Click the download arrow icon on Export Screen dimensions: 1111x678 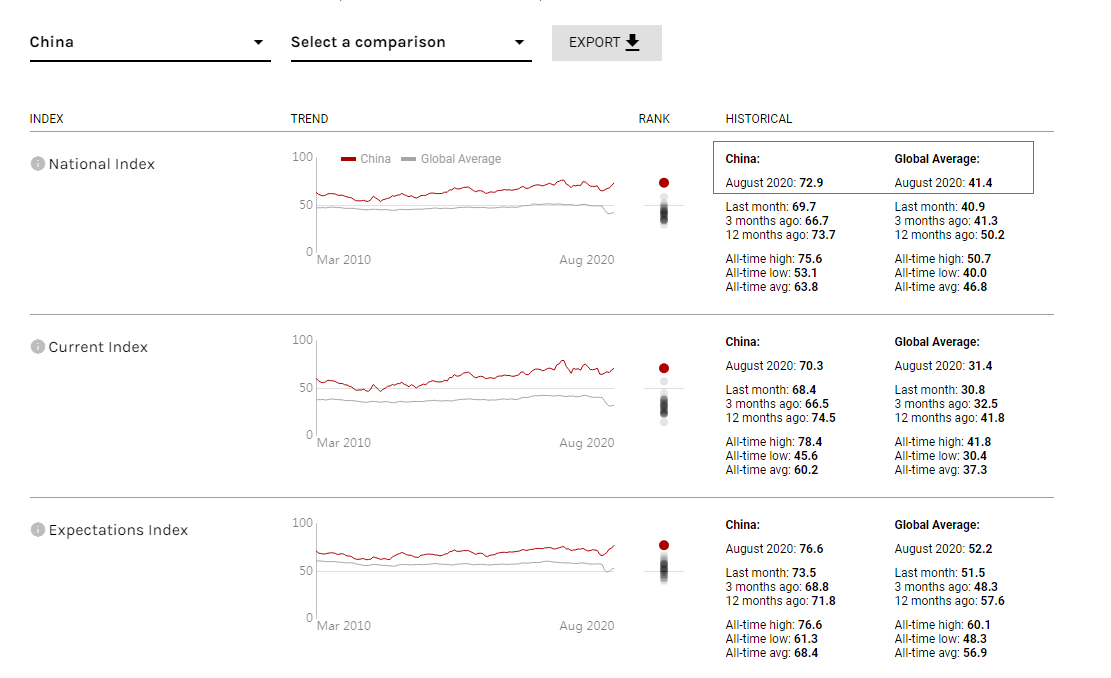632,42
